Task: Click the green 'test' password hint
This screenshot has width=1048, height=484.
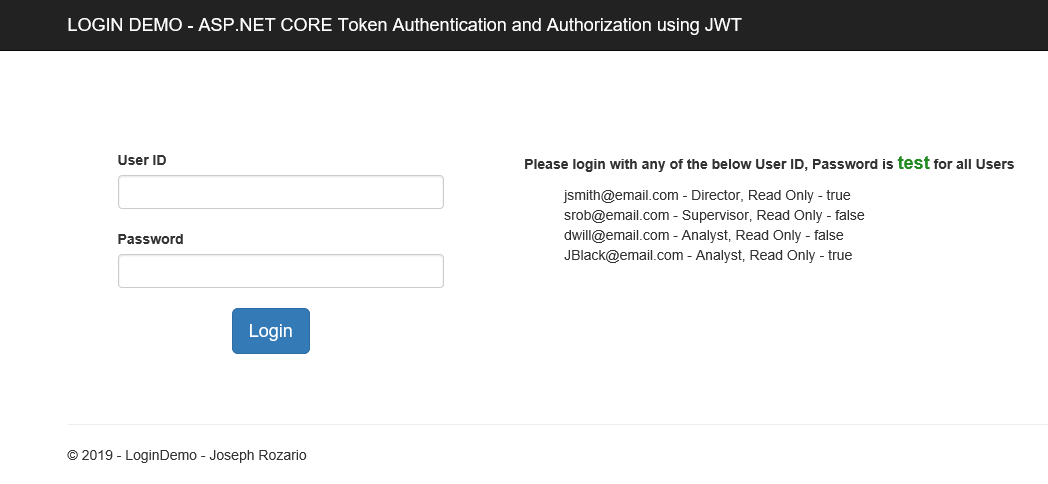Action: 913,163
